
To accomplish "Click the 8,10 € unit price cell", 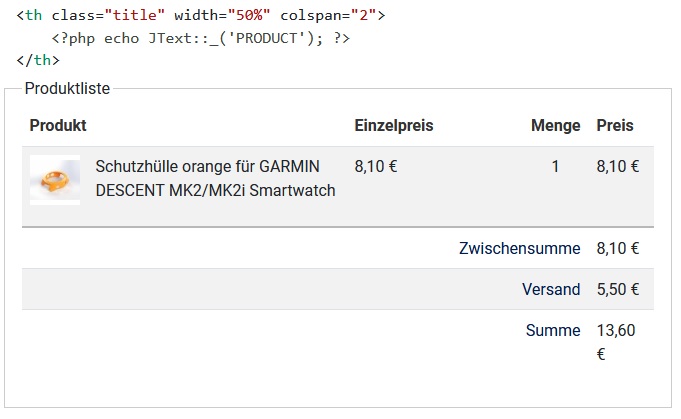I will (376, 167).
